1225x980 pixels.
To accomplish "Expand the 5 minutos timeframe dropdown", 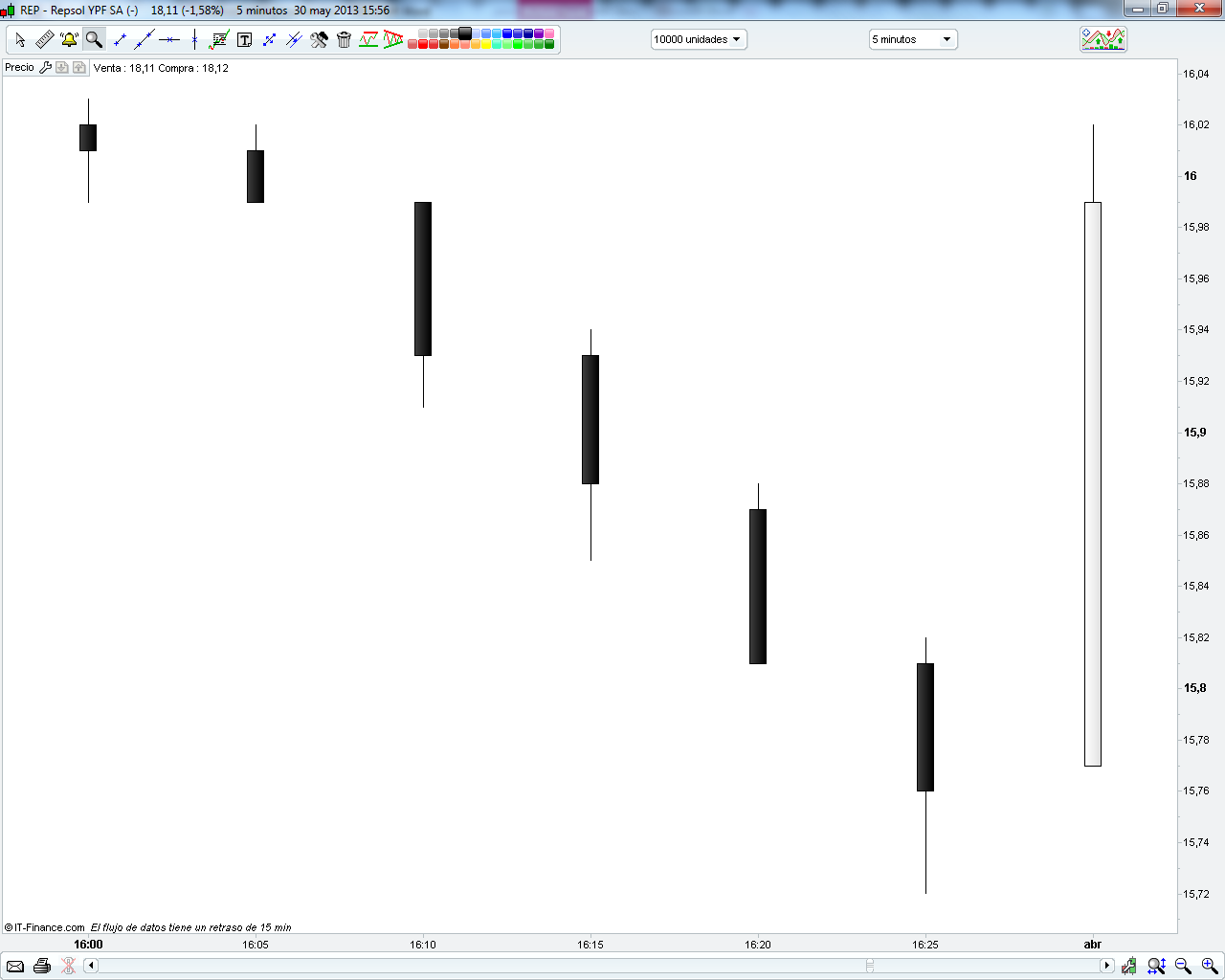I will click(x=913, y=39).
